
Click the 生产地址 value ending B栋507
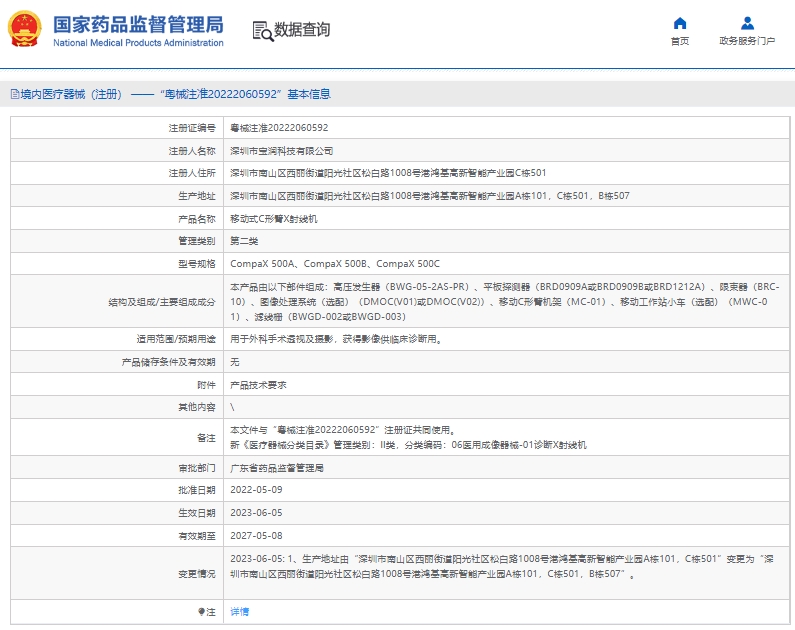point(429,196)
